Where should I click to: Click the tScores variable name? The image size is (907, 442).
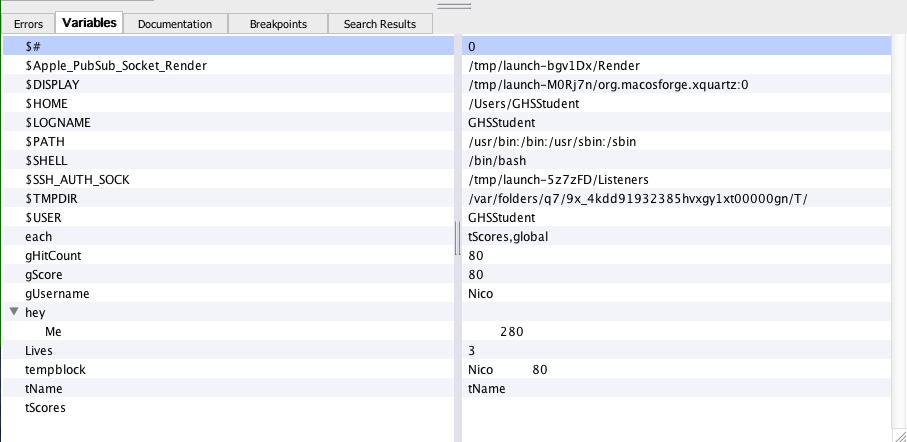[45, 407]
